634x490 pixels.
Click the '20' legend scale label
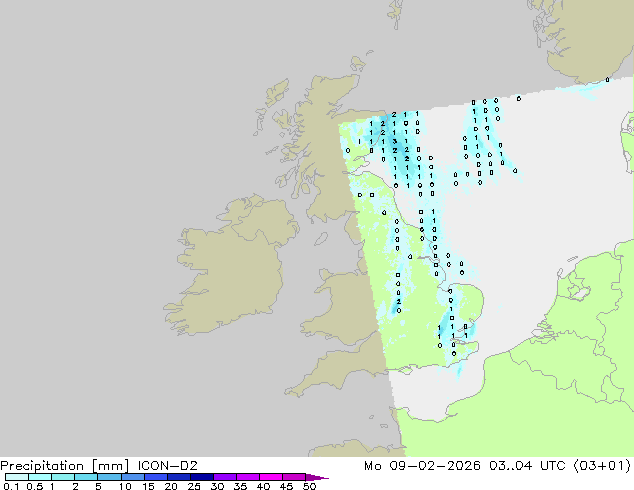tap(171, 486)
